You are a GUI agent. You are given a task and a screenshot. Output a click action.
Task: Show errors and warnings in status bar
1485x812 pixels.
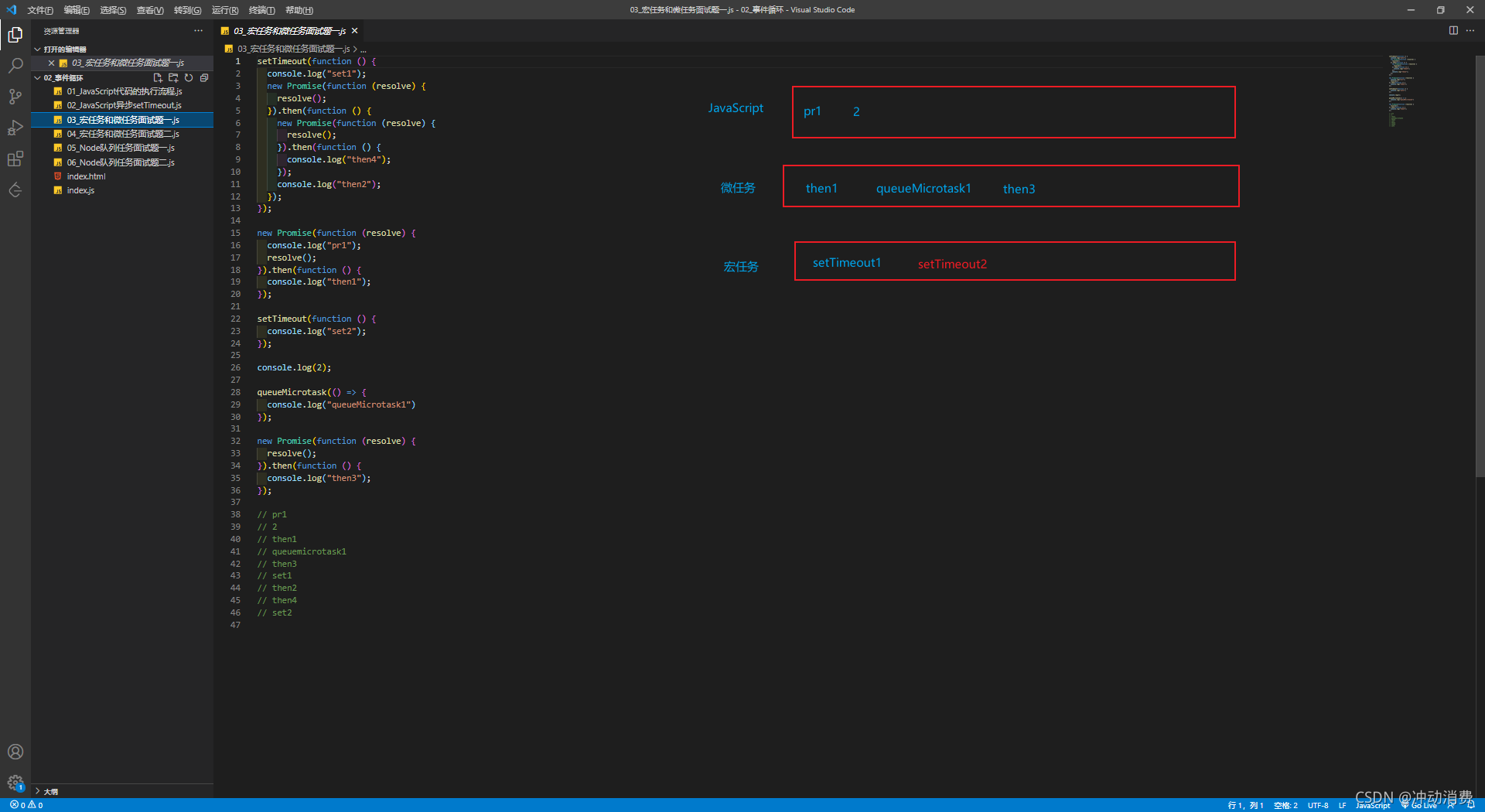point(26,805)
